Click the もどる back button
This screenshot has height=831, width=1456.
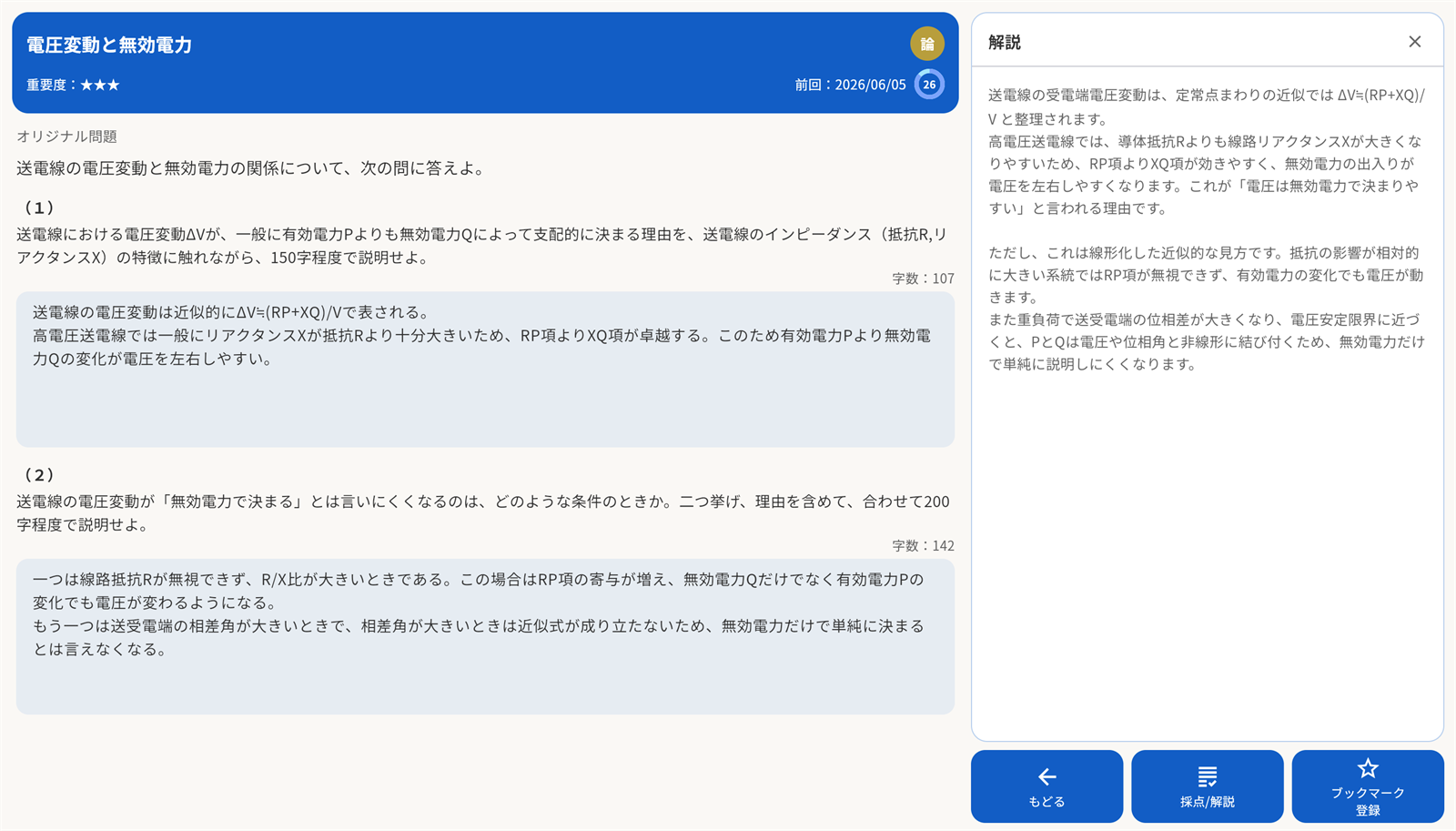click(1046, 786)
